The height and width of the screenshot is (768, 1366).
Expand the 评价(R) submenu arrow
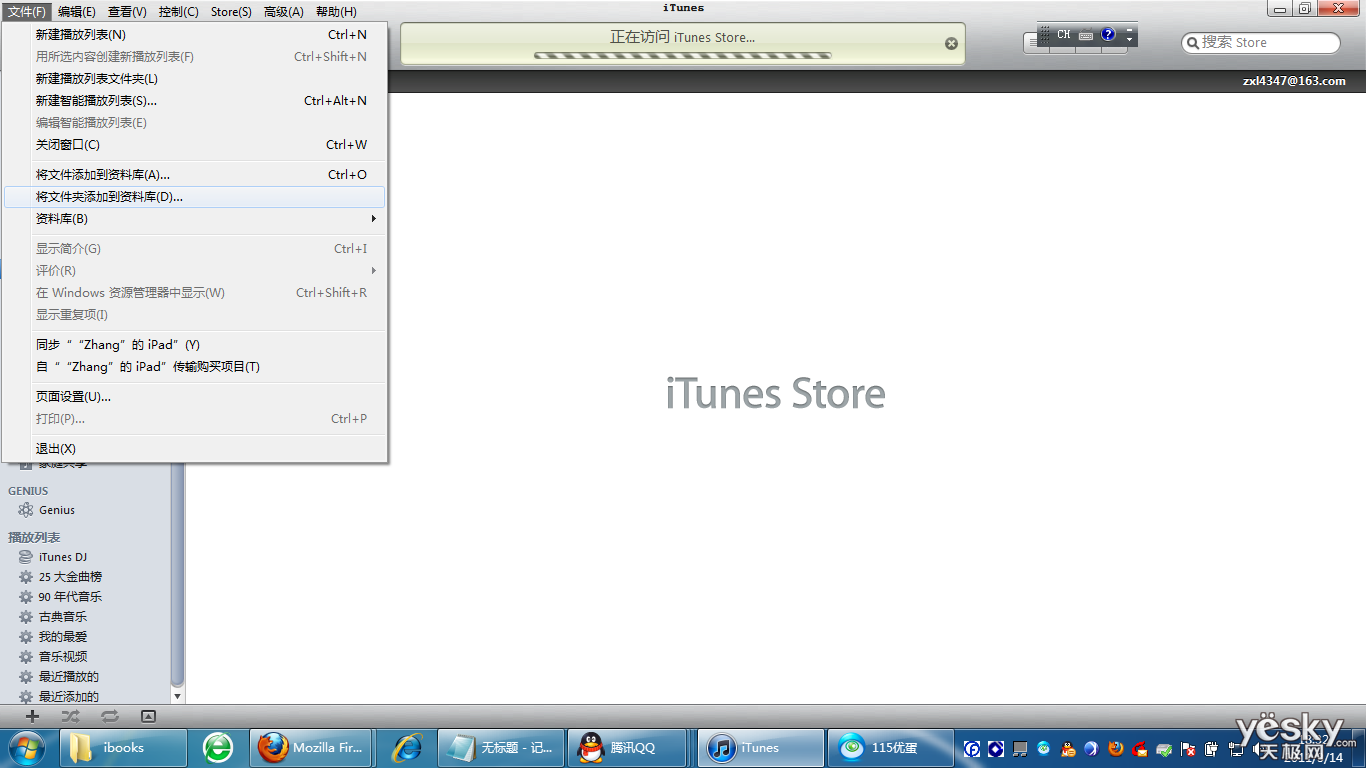coord(374,271)
